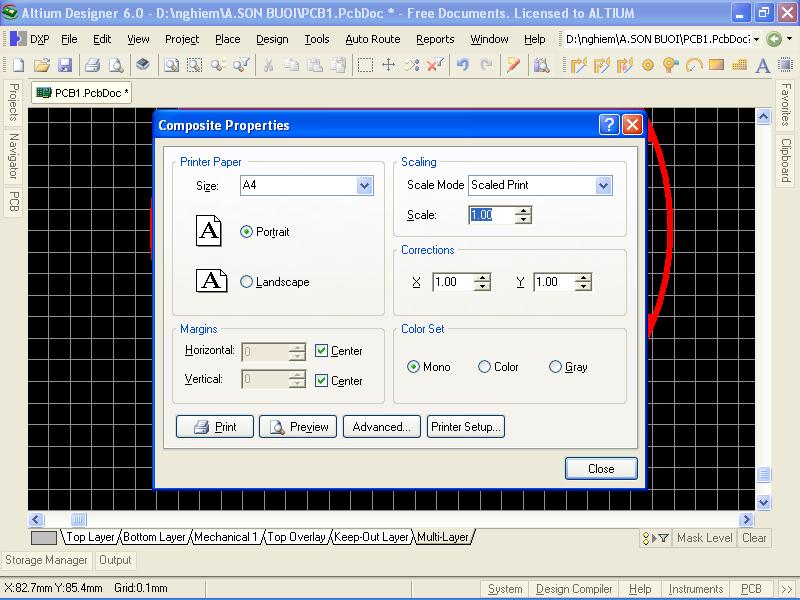This screenshot has width=800, height=600.
Task: Open the Storage Manager panel button
Action: (46, 560)
